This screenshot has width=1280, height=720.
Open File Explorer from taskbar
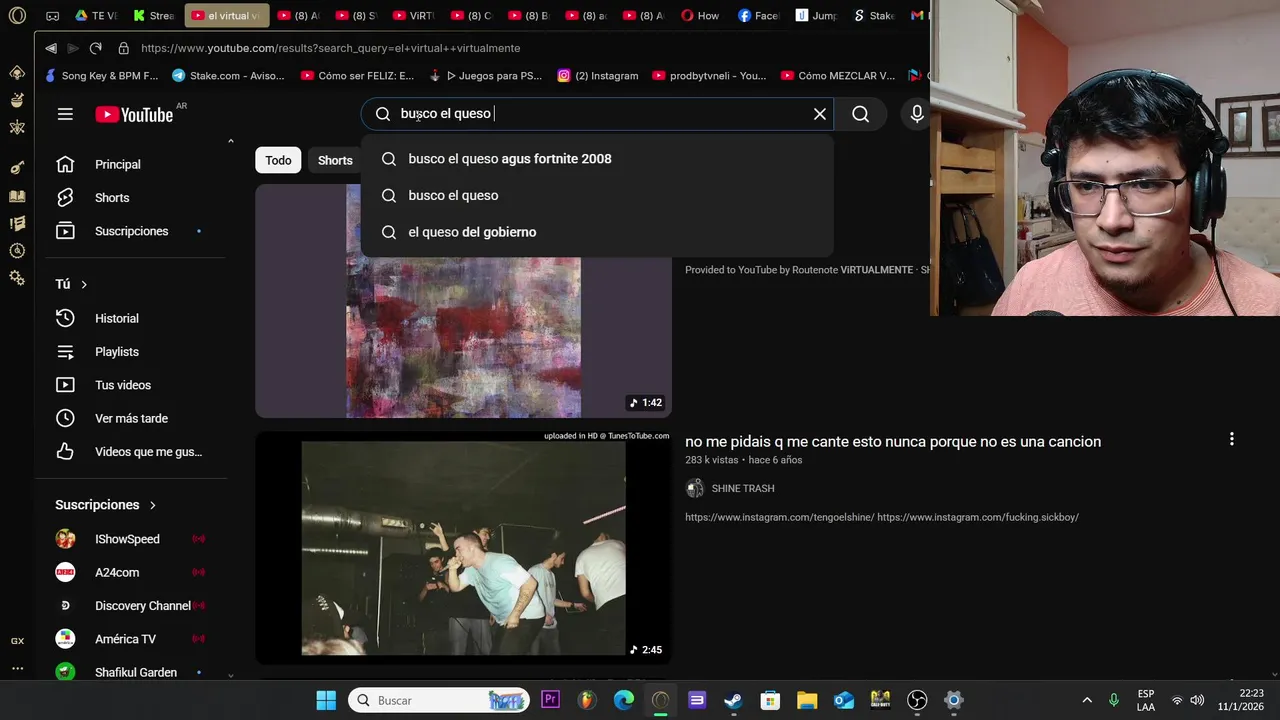tap(806, 700)
